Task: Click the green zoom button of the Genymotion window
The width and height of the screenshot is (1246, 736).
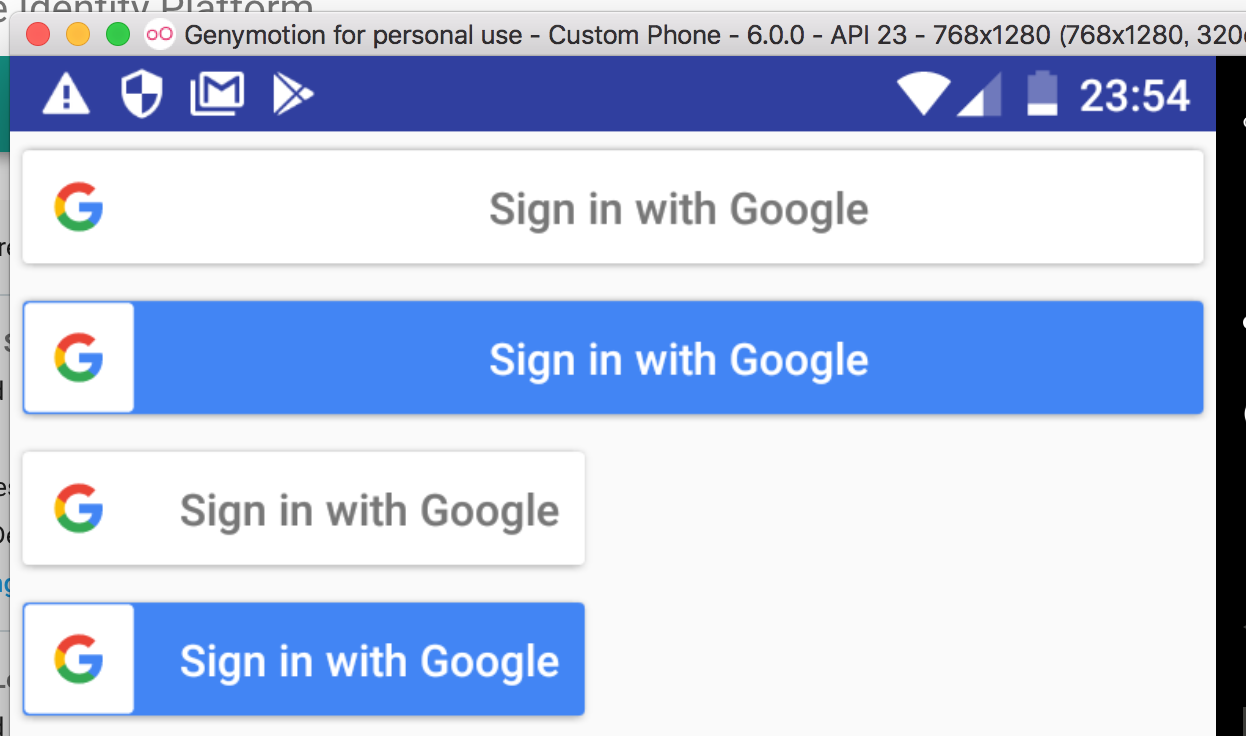Action: [117, 33]
